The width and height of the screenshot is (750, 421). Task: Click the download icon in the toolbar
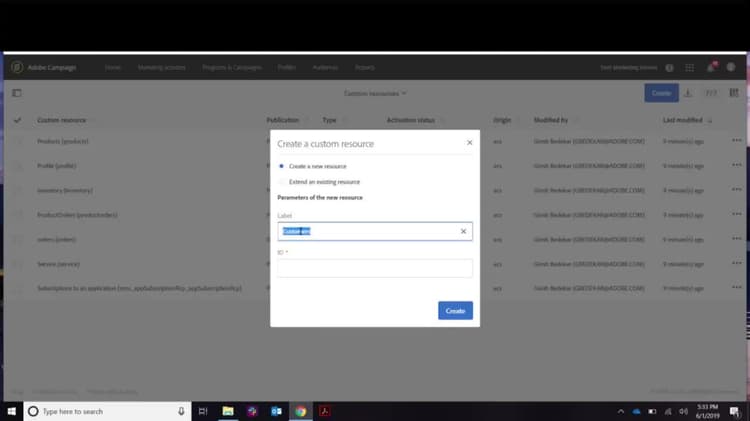tap(688, 93)
